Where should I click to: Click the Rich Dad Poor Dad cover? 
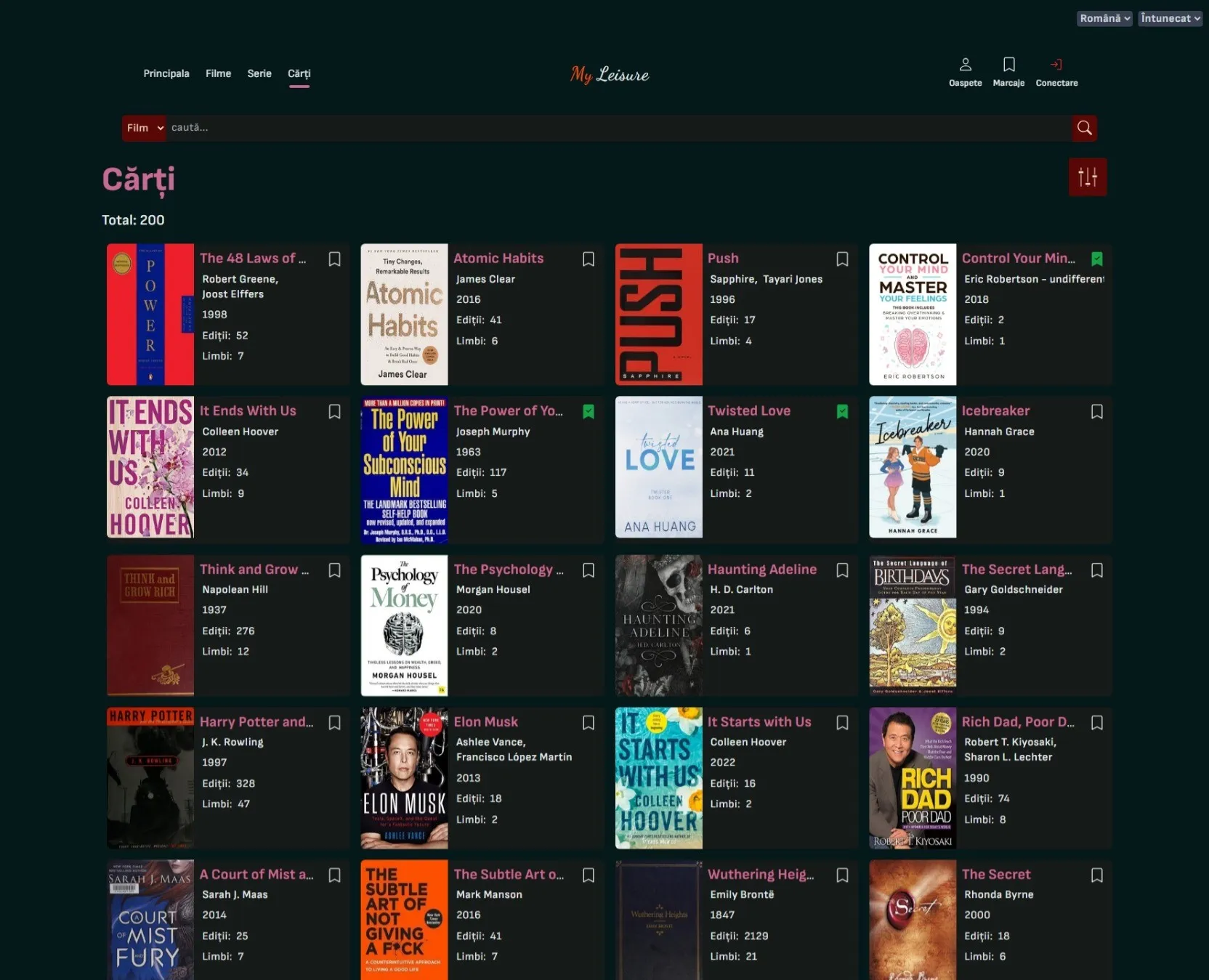[913, 778]
